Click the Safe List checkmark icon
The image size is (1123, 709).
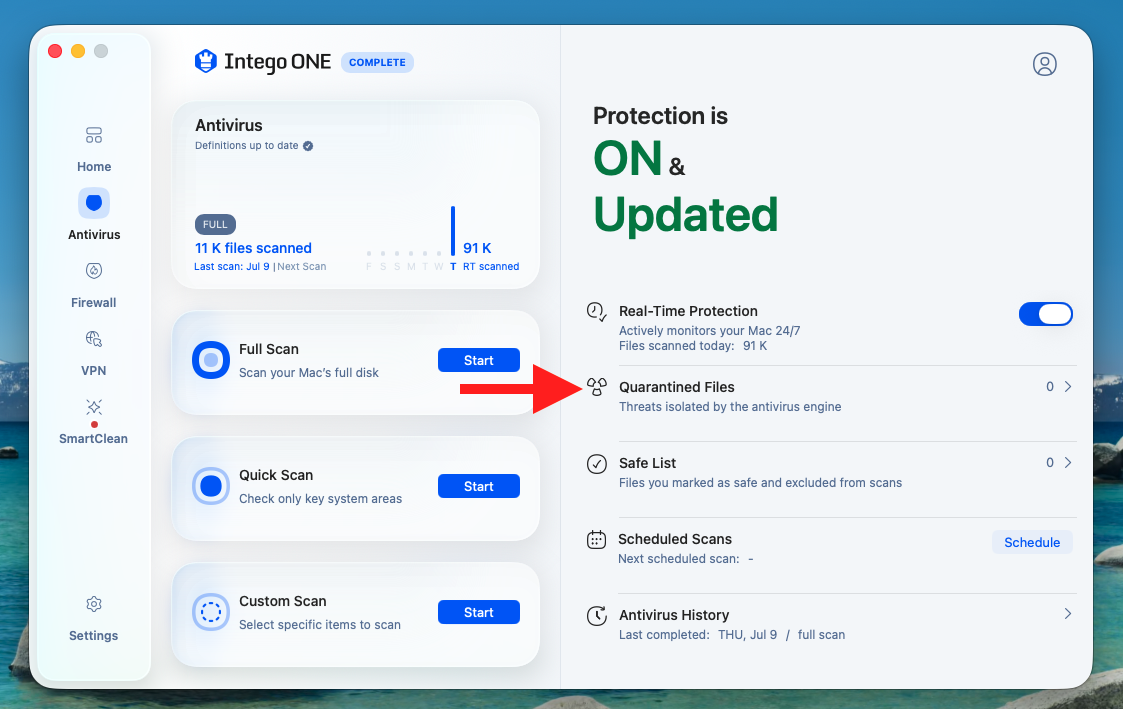[x=597, y=464]
